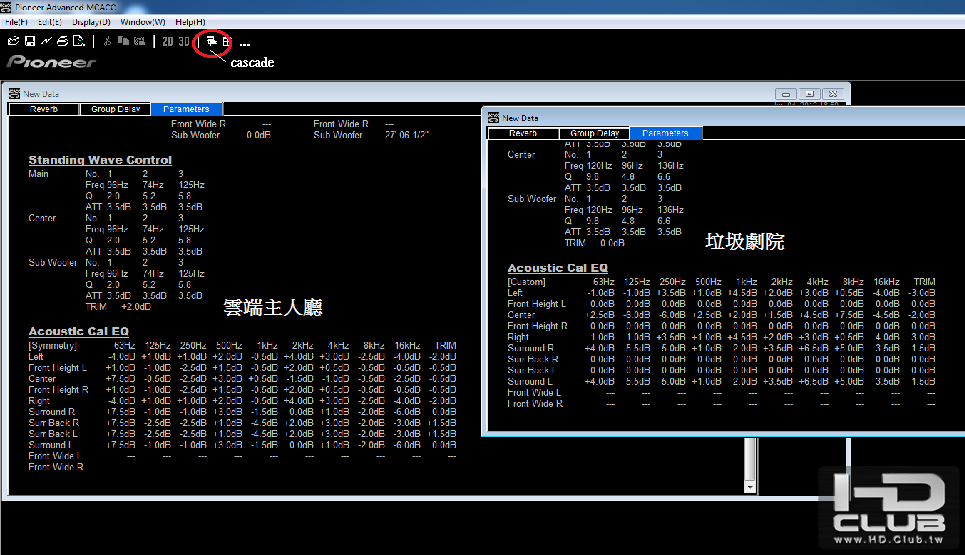This screenshot has width=965, height=555.
Task: Switch to Reverb tab in left window
Action: click(x=44, y=109)
